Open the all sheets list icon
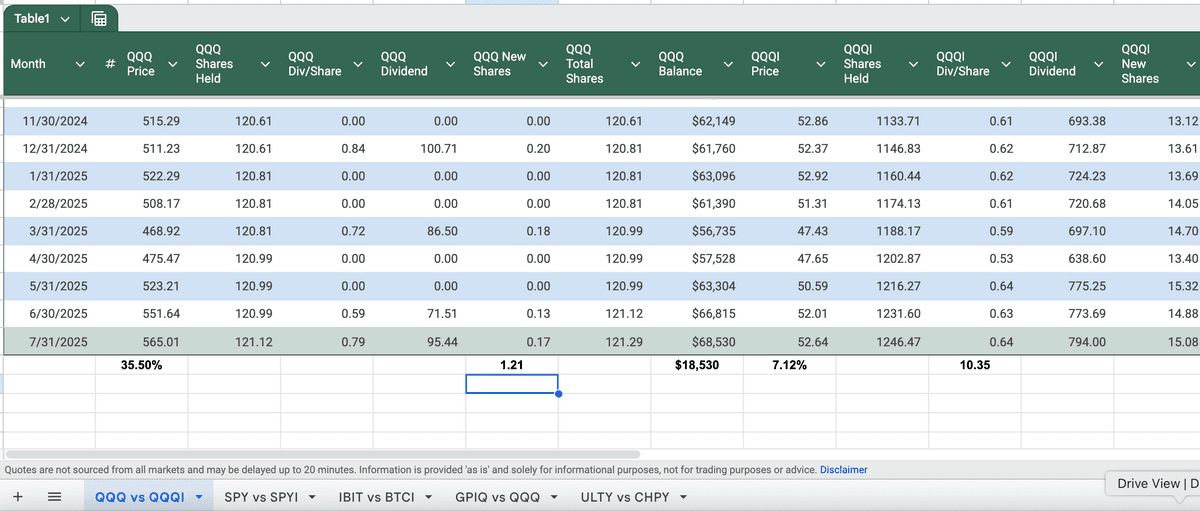 click(55, 496)
